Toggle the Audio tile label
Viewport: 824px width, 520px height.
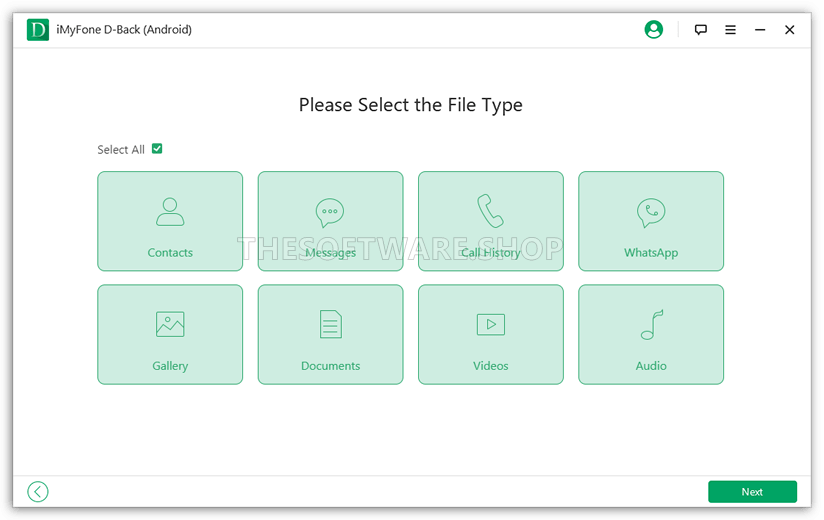click(x=651, y=366)
